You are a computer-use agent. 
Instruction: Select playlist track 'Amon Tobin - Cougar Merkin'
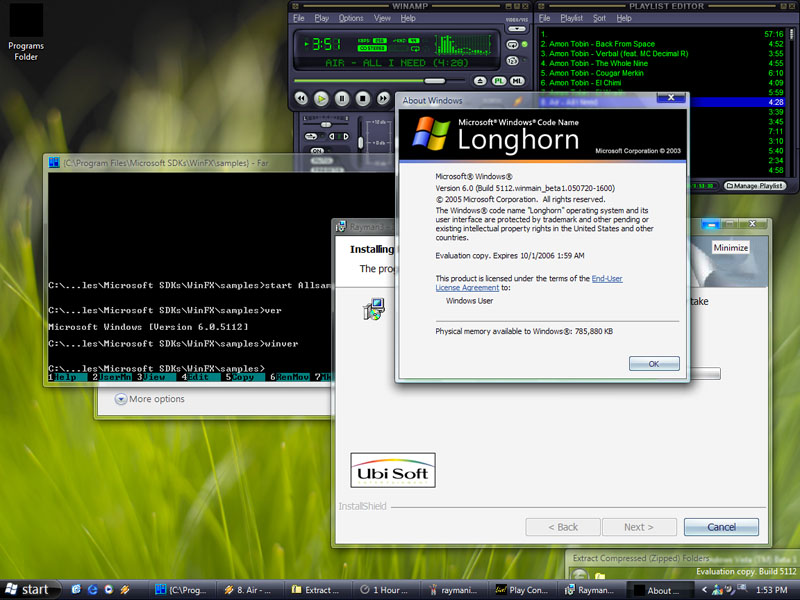[x=662, y=73]
